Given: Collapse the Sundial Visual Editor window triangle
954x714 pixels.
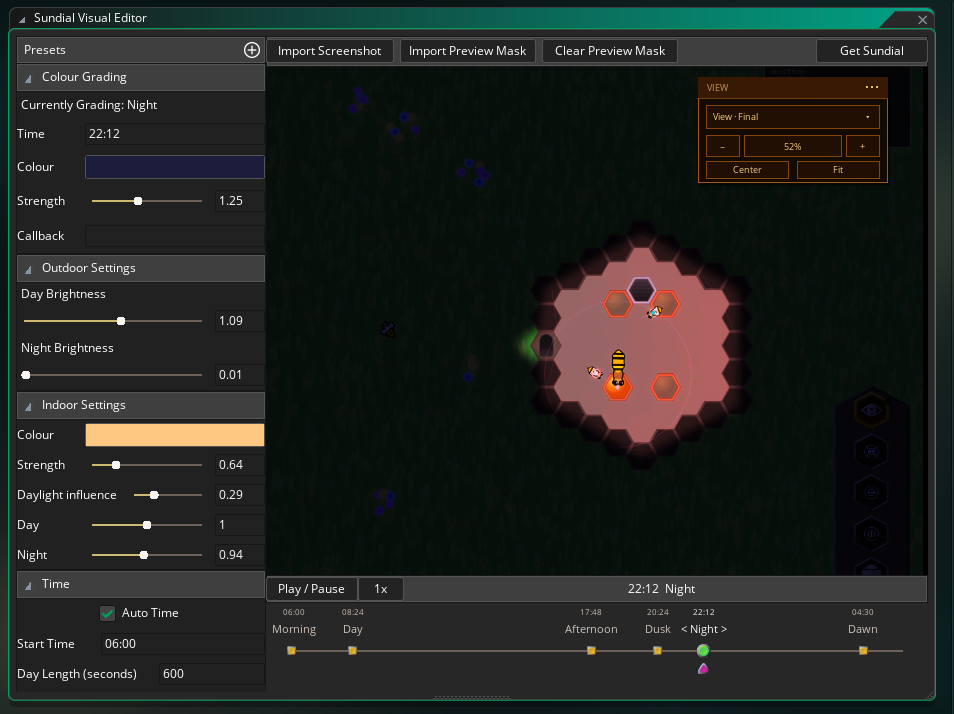Looking at the screenshot, I should click(x=22, y=19).
